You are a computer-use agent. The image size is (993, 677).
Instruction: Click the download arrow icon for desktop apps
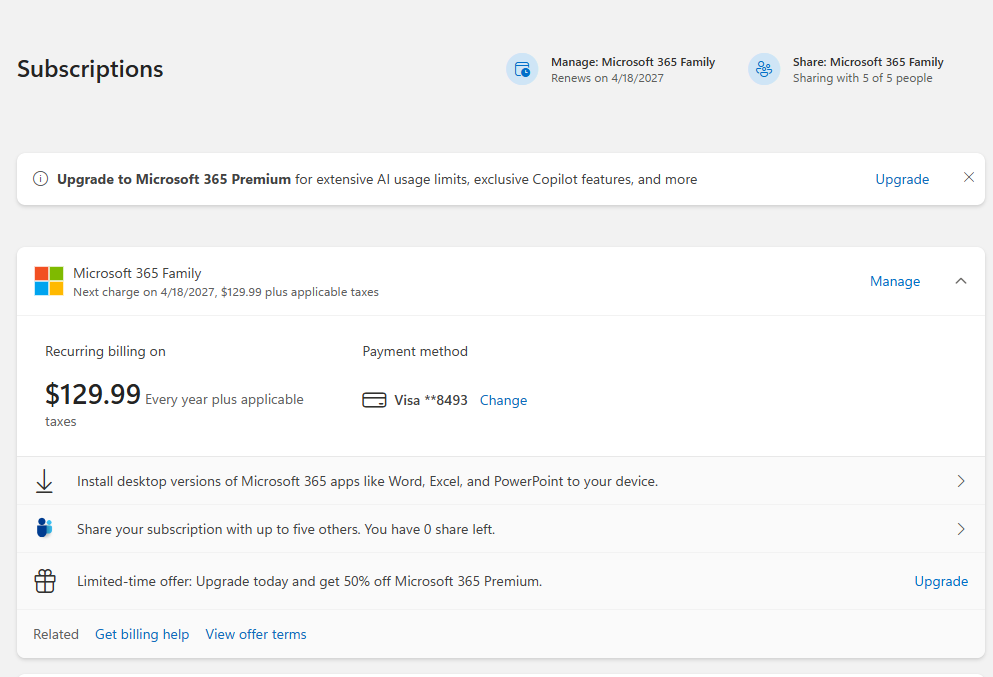tap(44, 481)
